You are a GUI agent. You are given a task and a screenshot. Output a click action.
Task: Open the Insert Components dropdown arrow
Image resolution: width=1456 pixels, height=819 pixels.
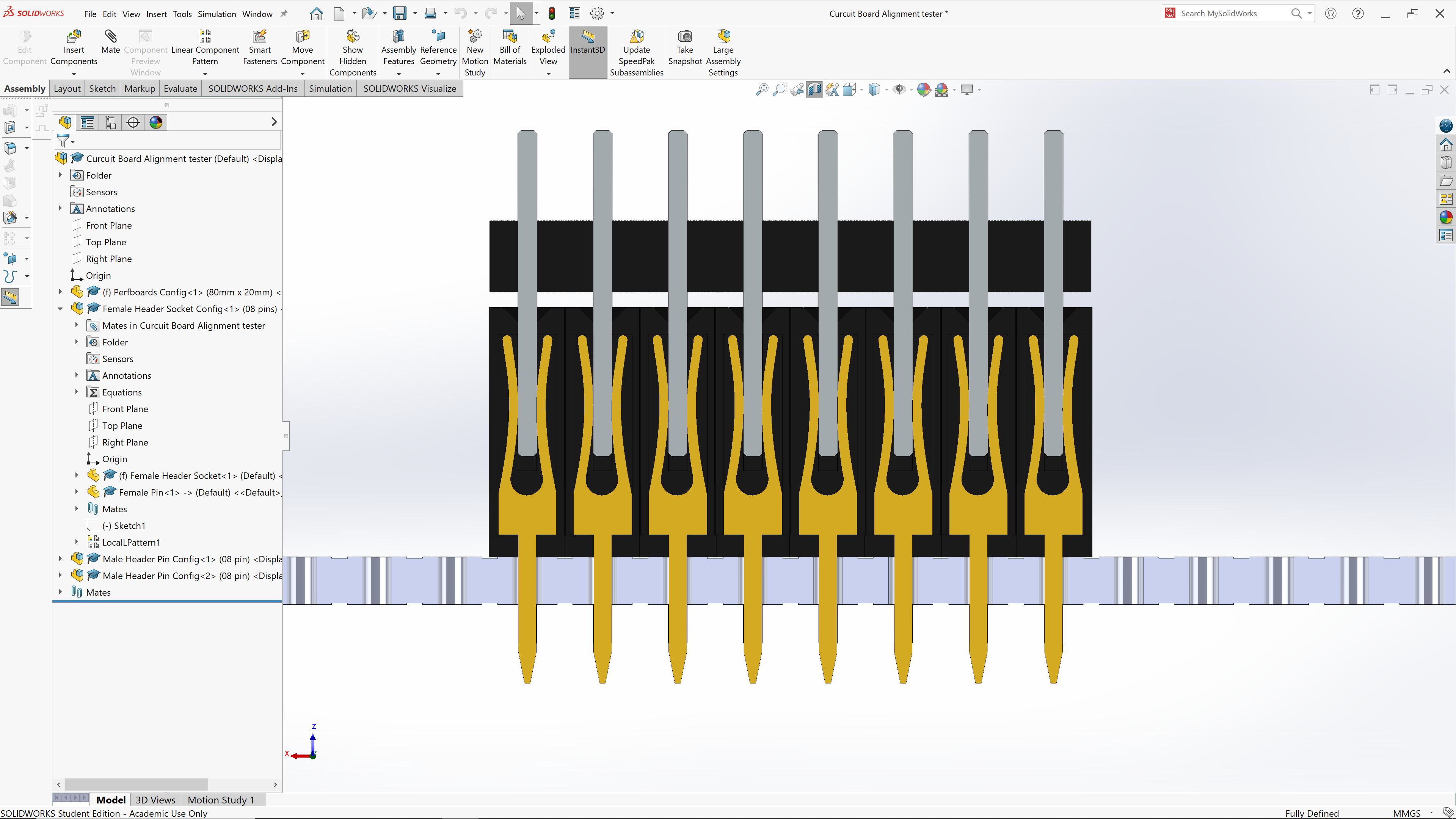[x=74, y=74]
